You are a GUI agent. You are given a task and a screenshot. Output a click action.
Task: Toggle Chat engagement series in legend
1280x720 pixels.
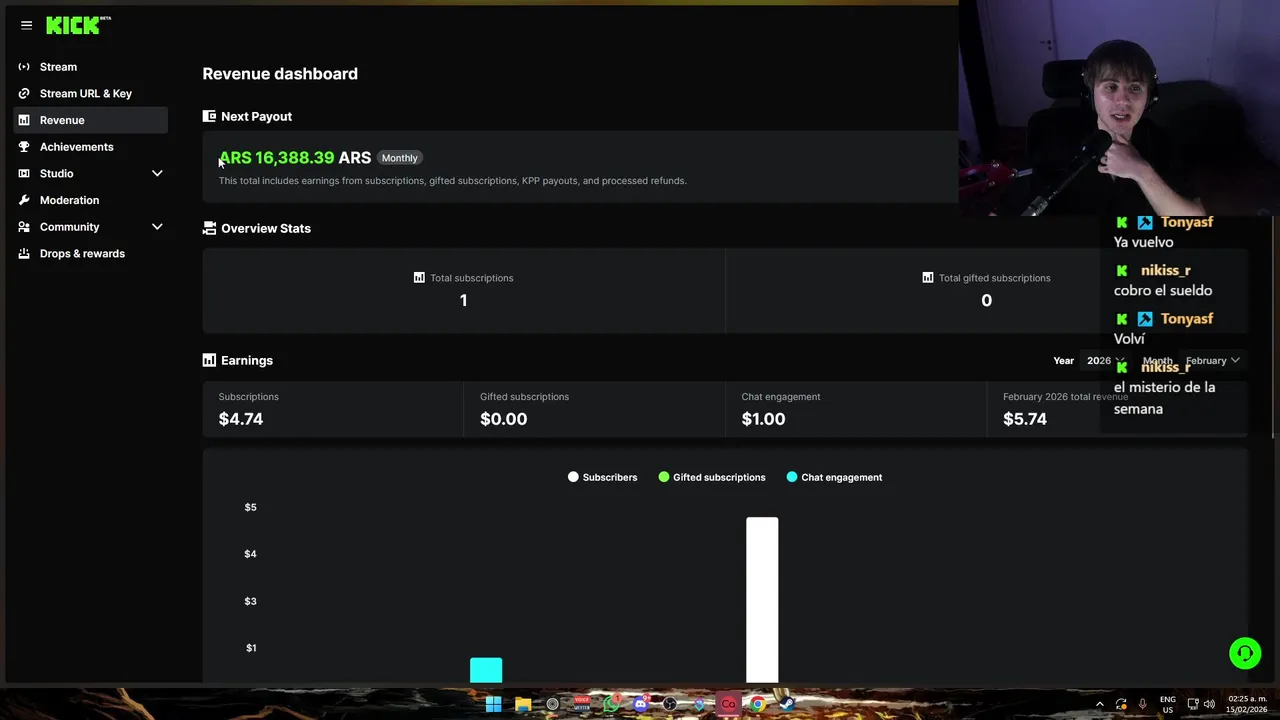[834, 478]
